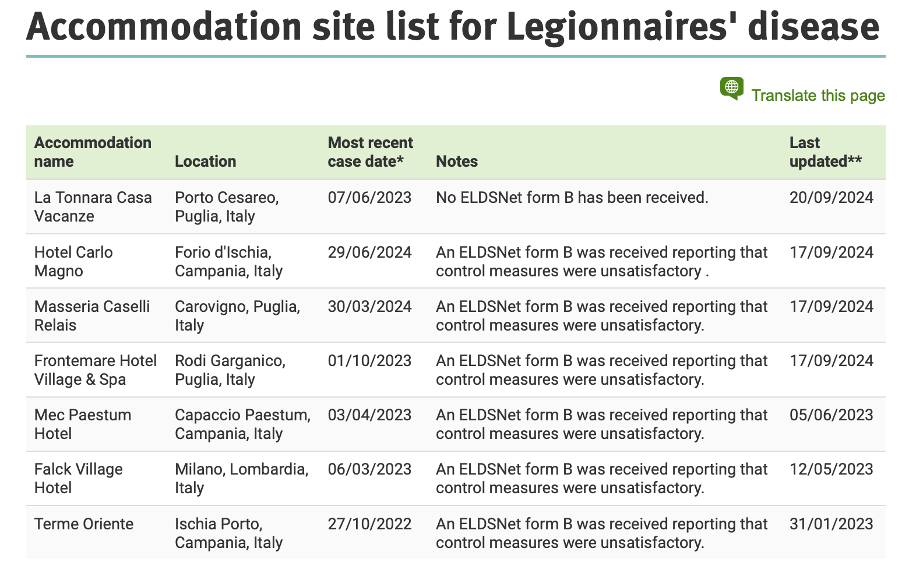This screenshot has height=576, width=916.
Task: Click the Location column header
Action: click(x=206, y=161)
